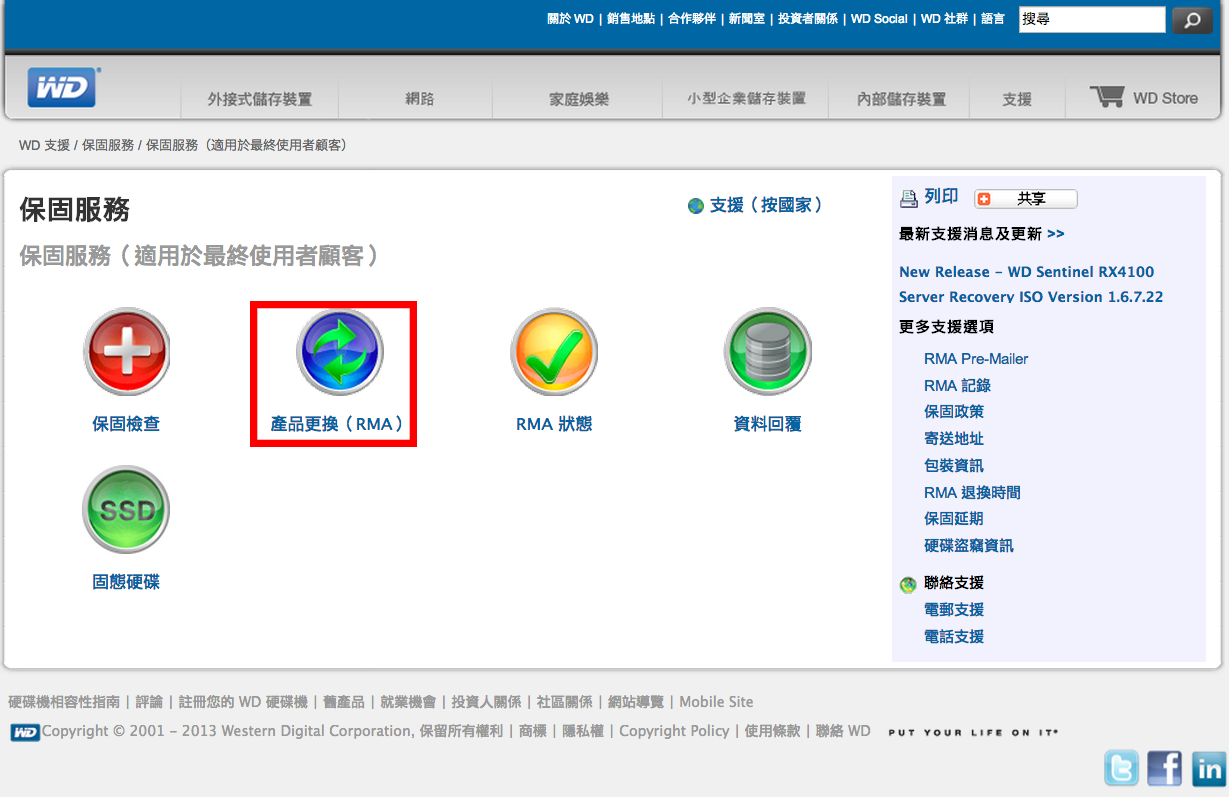
Task: Open the 家庭娛樂 menu
Action: pyautogui.click(x=579, y=99)
